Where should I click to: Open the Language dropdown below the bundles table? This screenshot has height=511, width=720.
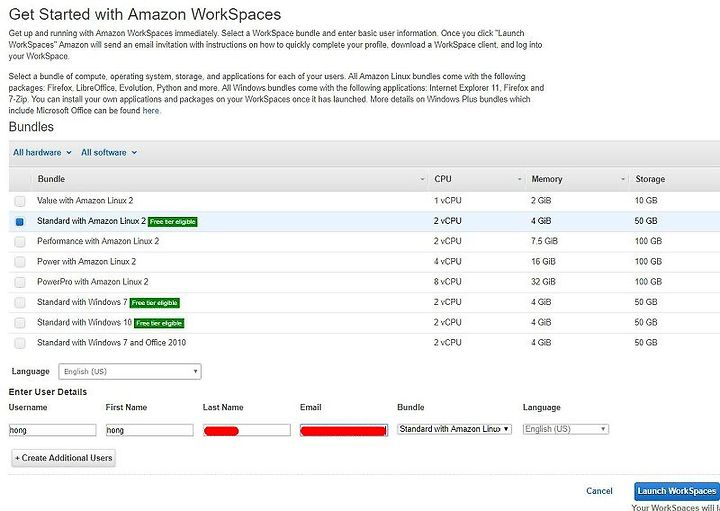129,371
